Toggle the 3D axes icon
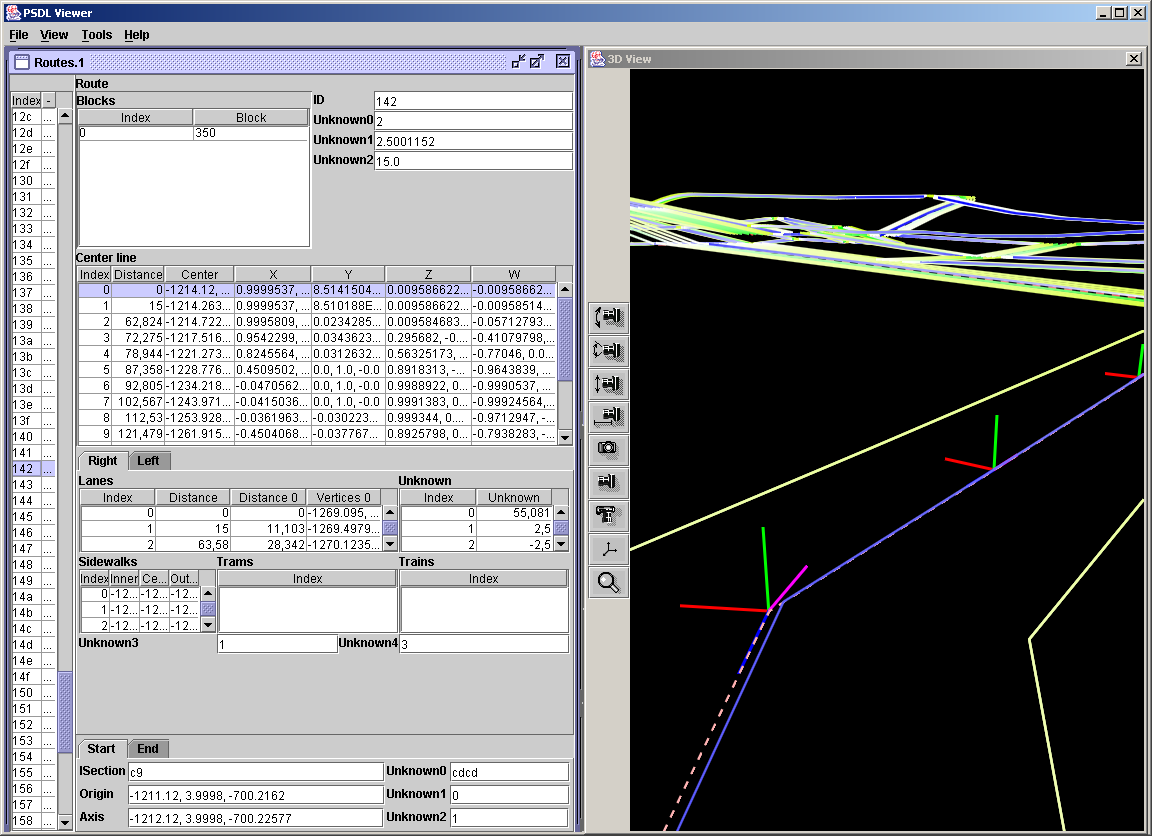 click(608, 549)
